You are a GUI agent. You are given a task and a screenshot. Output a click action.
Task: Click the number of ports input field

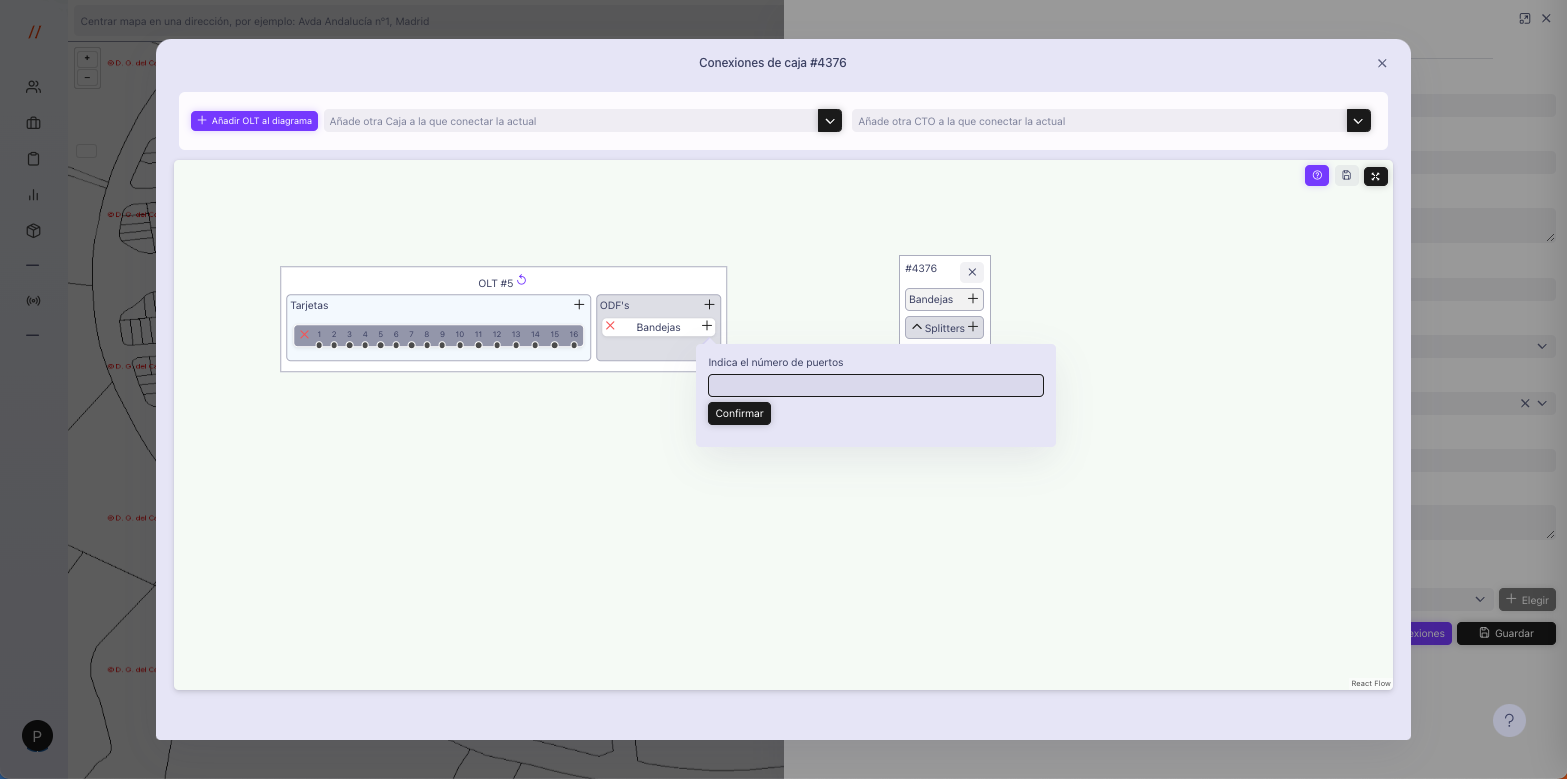[876, 385]
